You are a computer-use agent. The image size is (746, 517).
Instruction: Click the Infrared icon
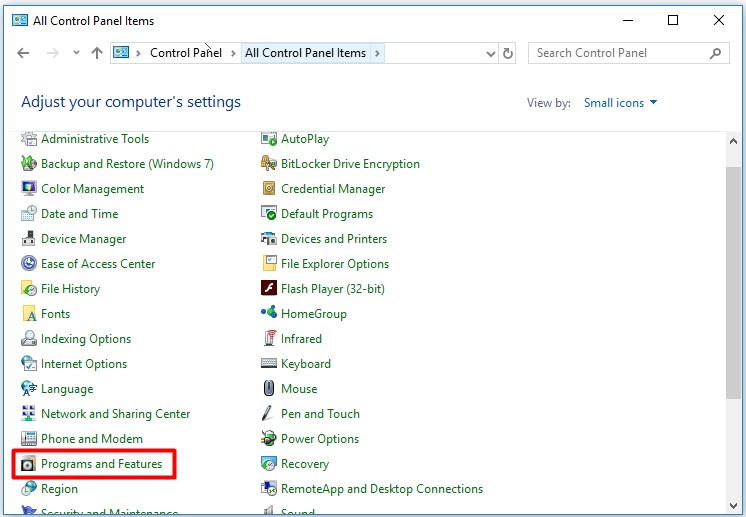tap(269, 339)
